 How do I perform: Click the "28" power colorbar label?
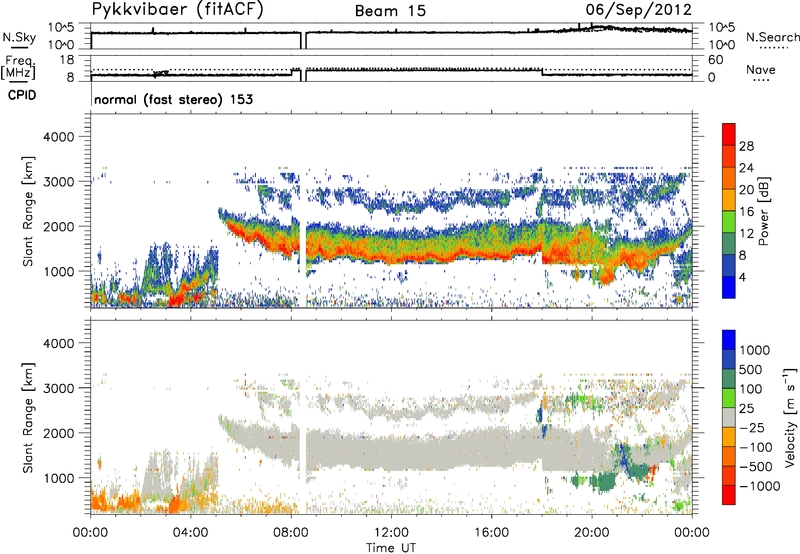tap(746, 146)
